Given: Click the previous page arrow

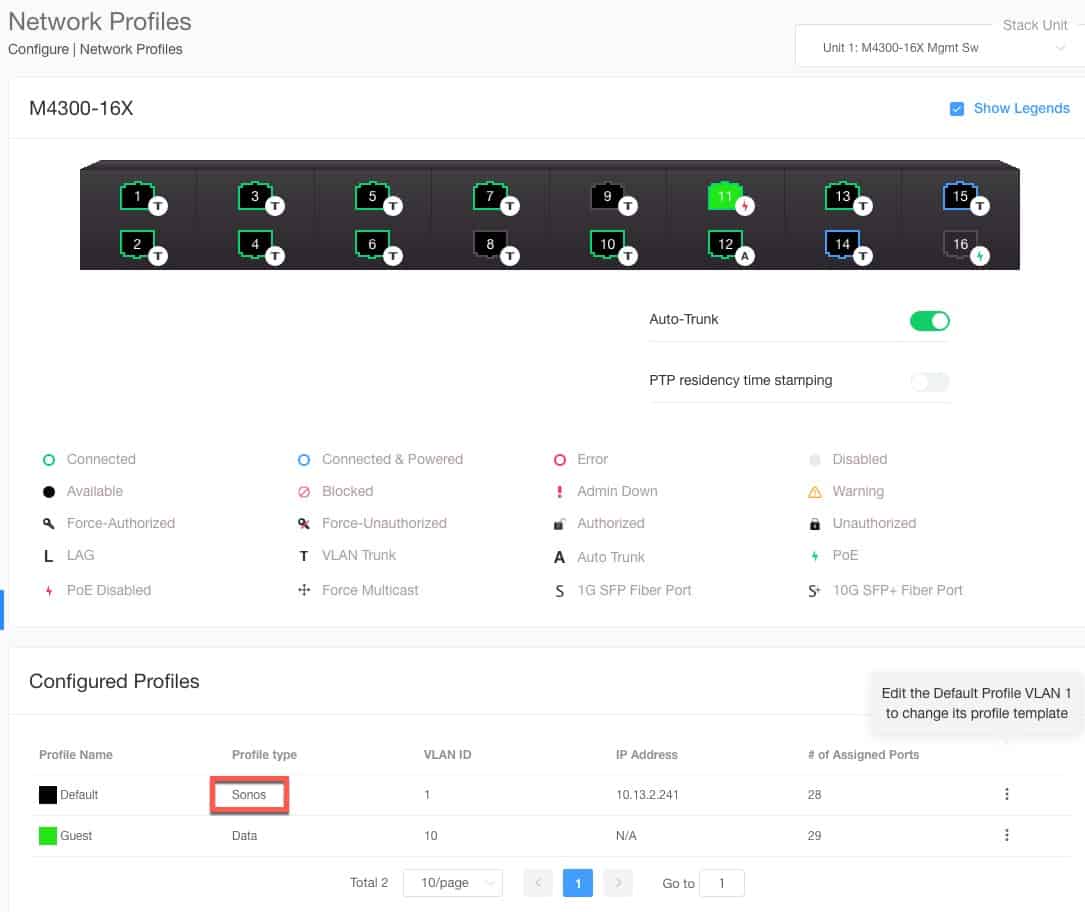Looking at the screenshot, I should pos(538,883).
